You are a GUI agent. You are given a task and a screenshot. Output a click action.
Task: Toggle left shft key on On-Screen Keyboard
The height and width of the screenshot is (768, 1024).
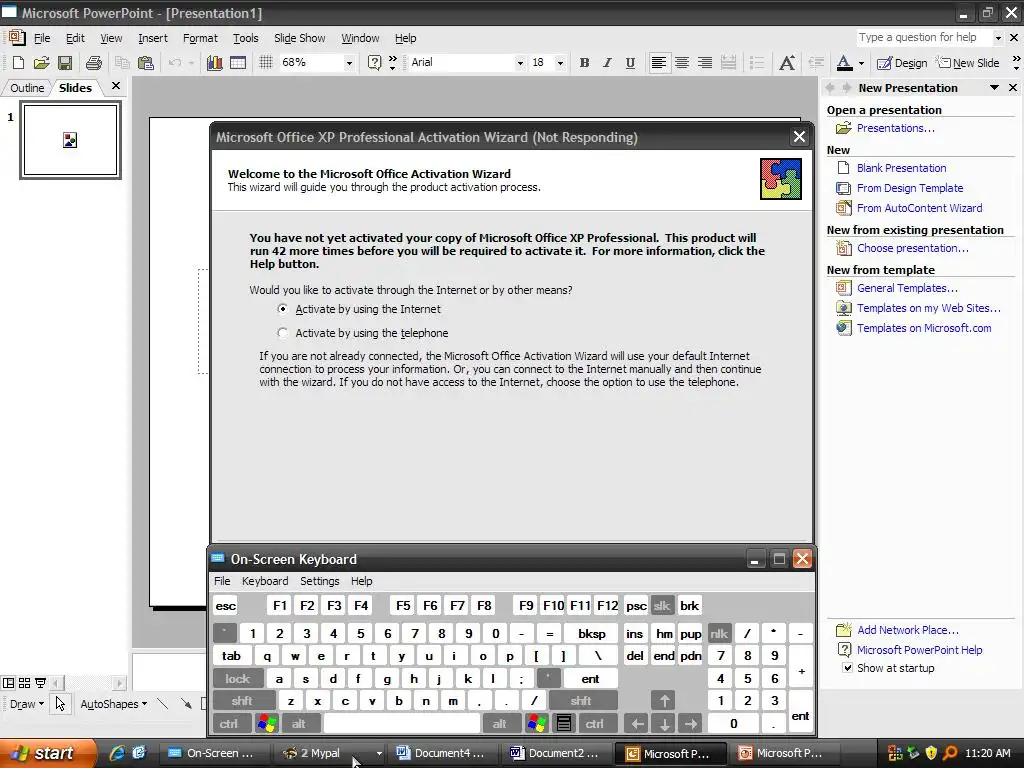[x=242, y=701]
